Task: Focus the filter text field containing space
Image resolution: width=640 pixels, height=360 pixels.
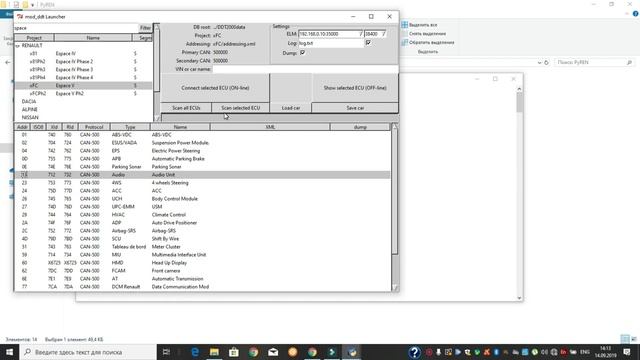Action: [76, 28]
